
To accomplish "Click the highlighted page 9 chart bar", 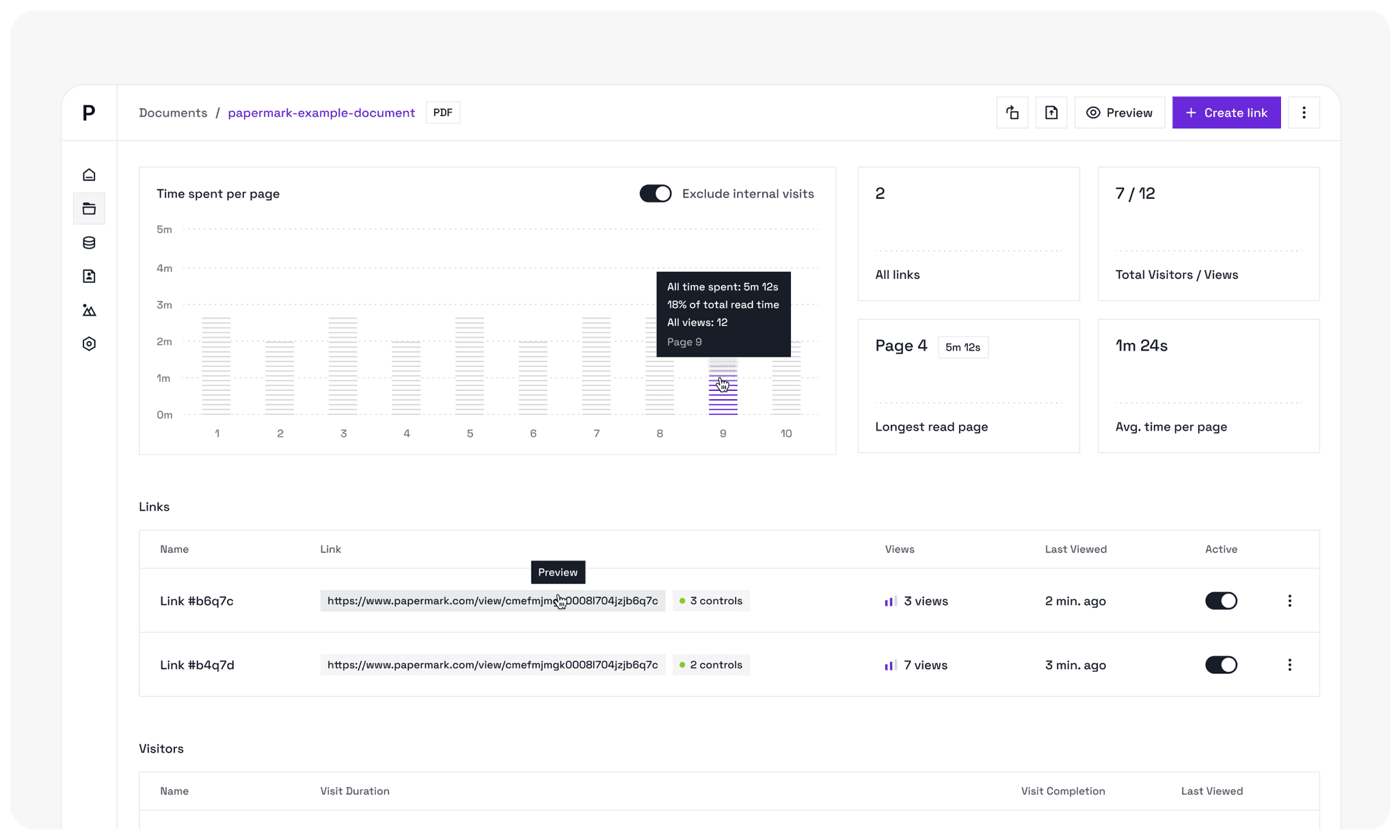I will pyautogui.click(x=723, y=396).
